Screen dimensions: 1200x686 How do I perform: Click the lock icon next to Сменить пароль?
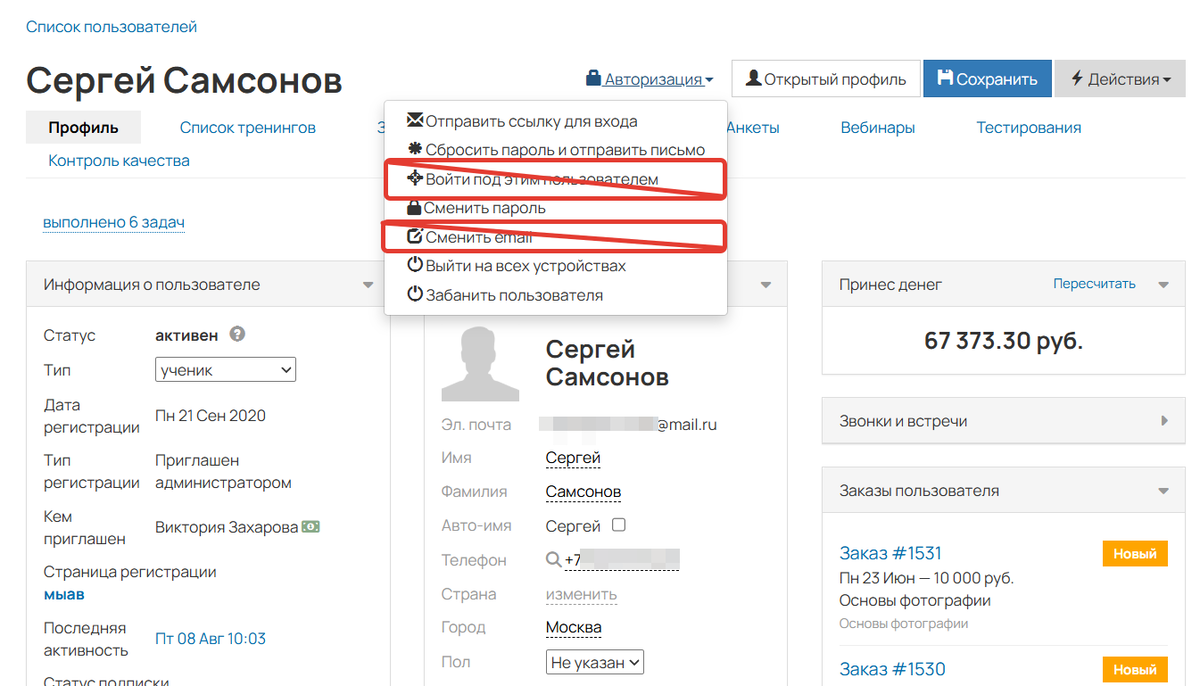point(414,207)
